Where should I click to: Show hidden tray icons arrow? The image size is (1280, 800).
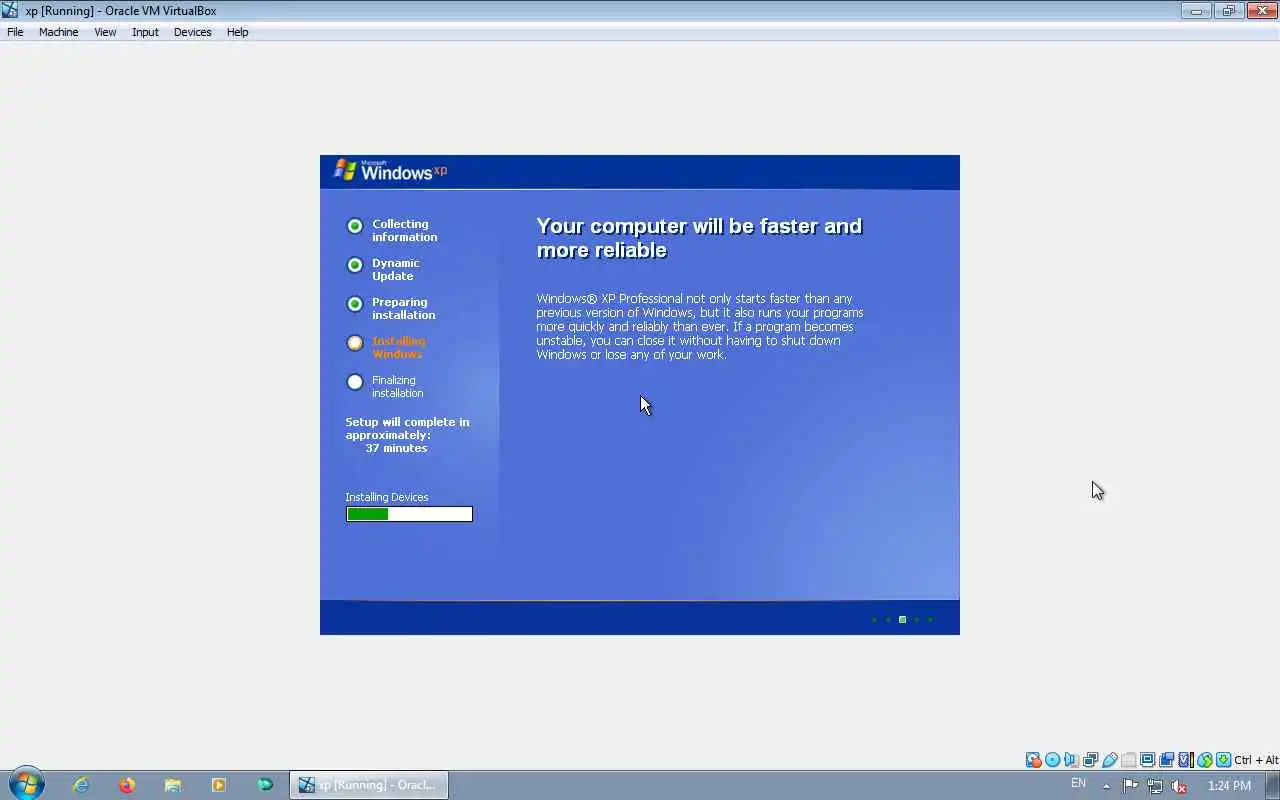[x=1106, y=786]
